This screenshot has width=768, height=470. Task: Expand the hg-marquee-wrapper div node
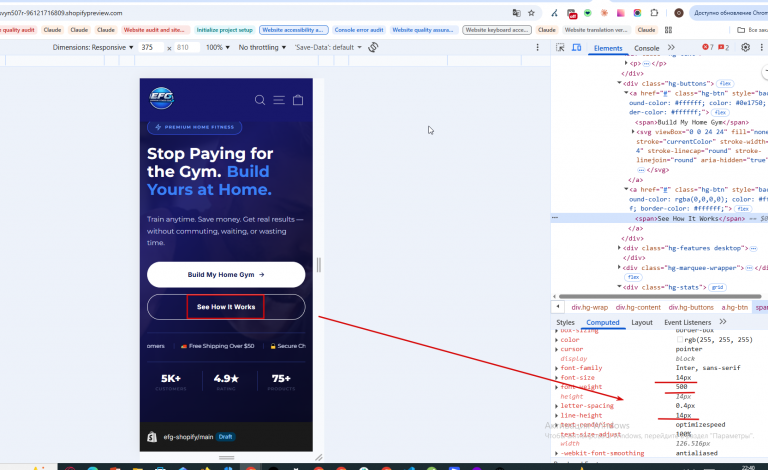point(620,267)
